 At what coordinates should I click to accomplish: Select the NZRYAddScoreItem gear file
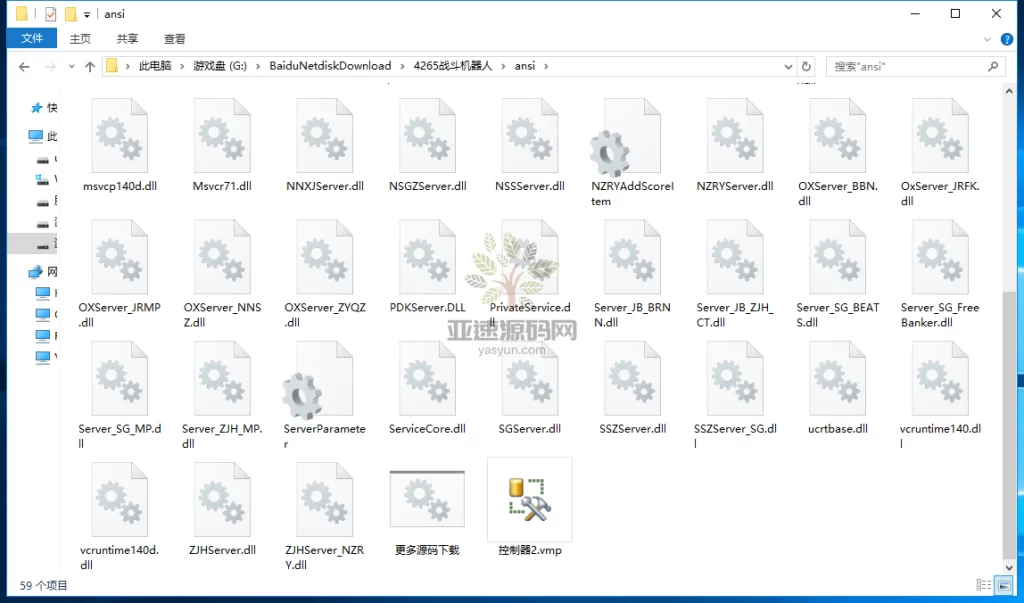coord(631,158)
